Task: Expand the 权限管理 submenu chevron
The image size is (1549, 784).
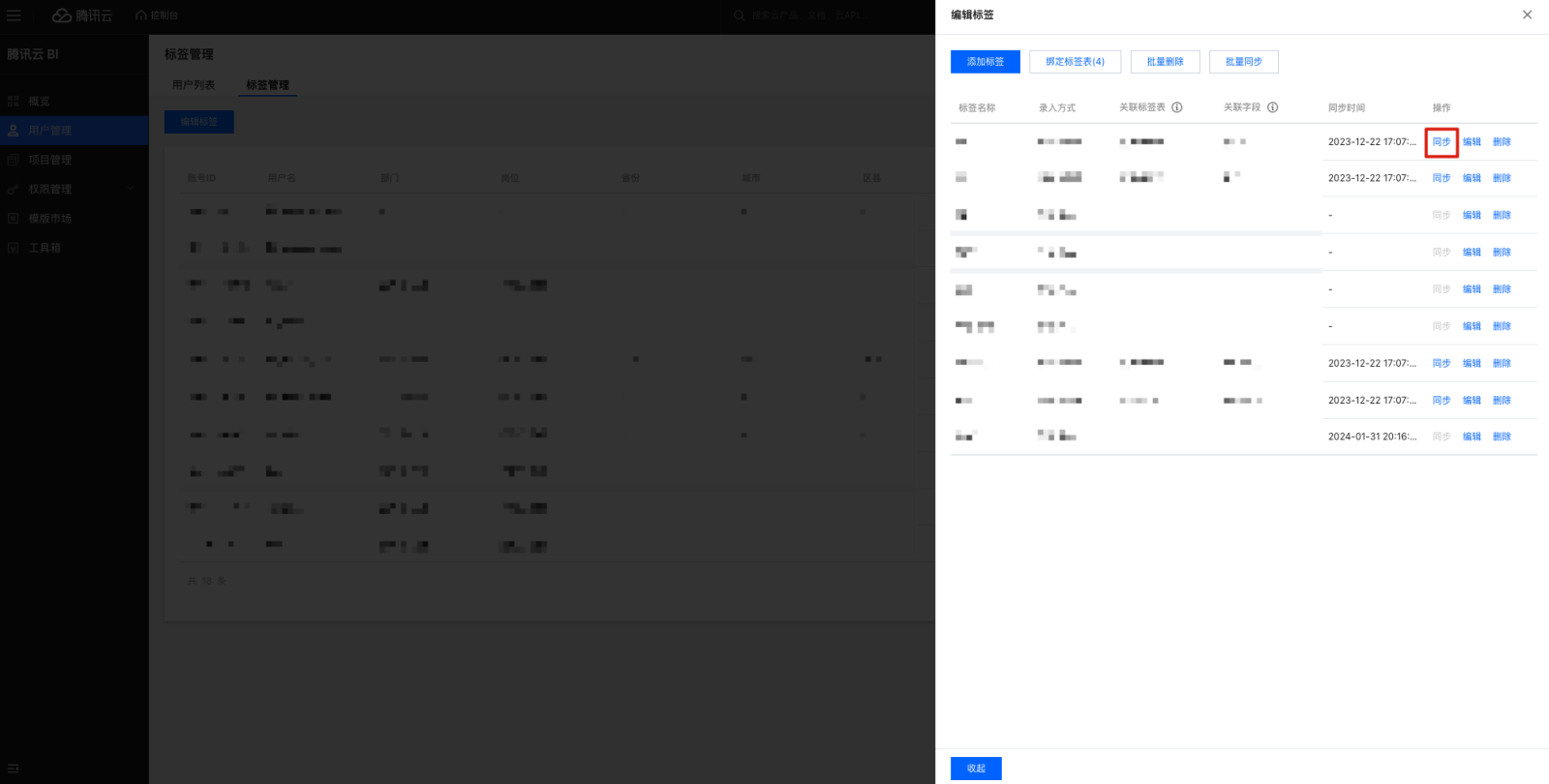Action: [131, 189]
